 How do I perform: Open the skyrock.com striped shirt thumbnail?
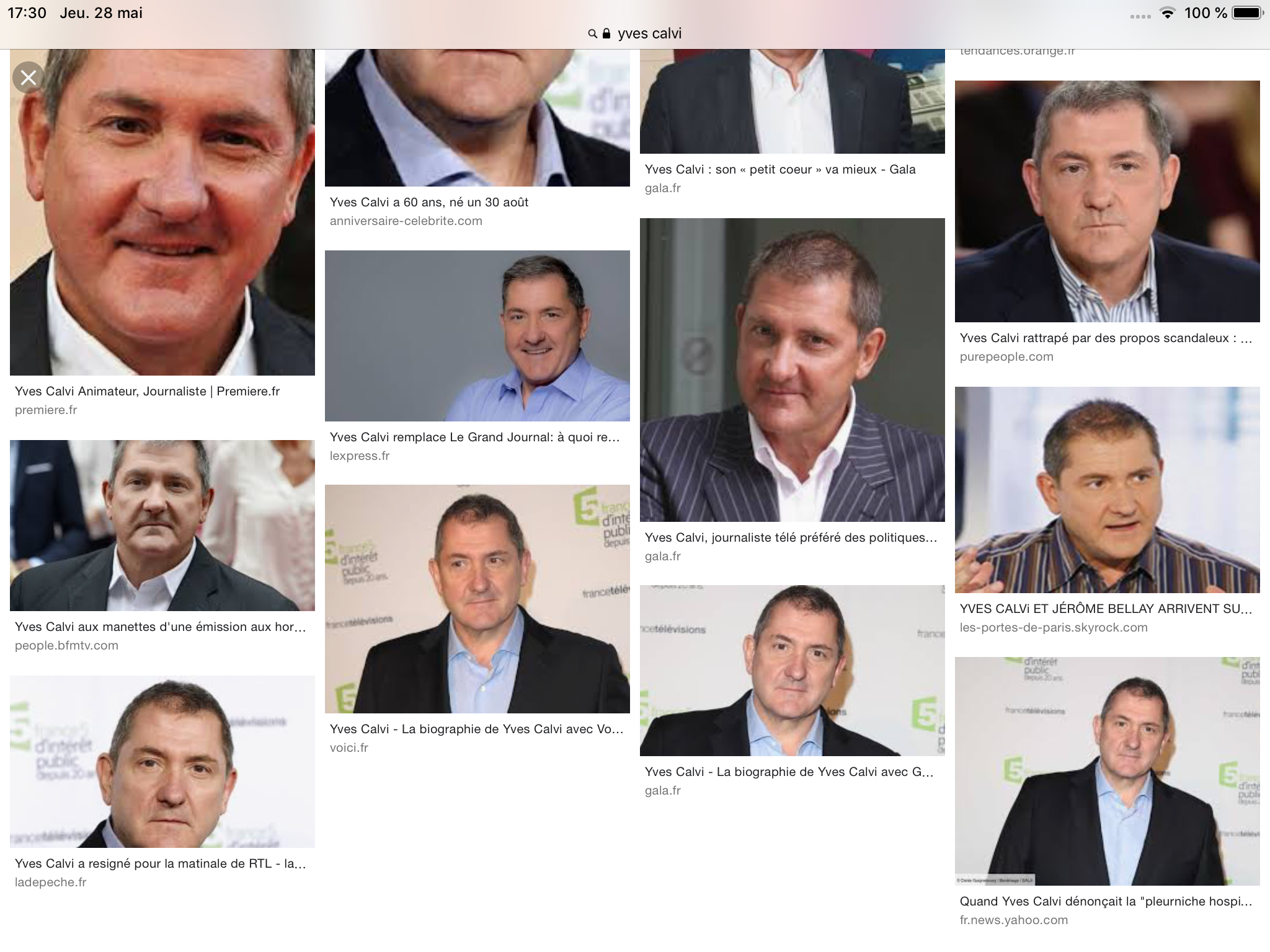1108,490
